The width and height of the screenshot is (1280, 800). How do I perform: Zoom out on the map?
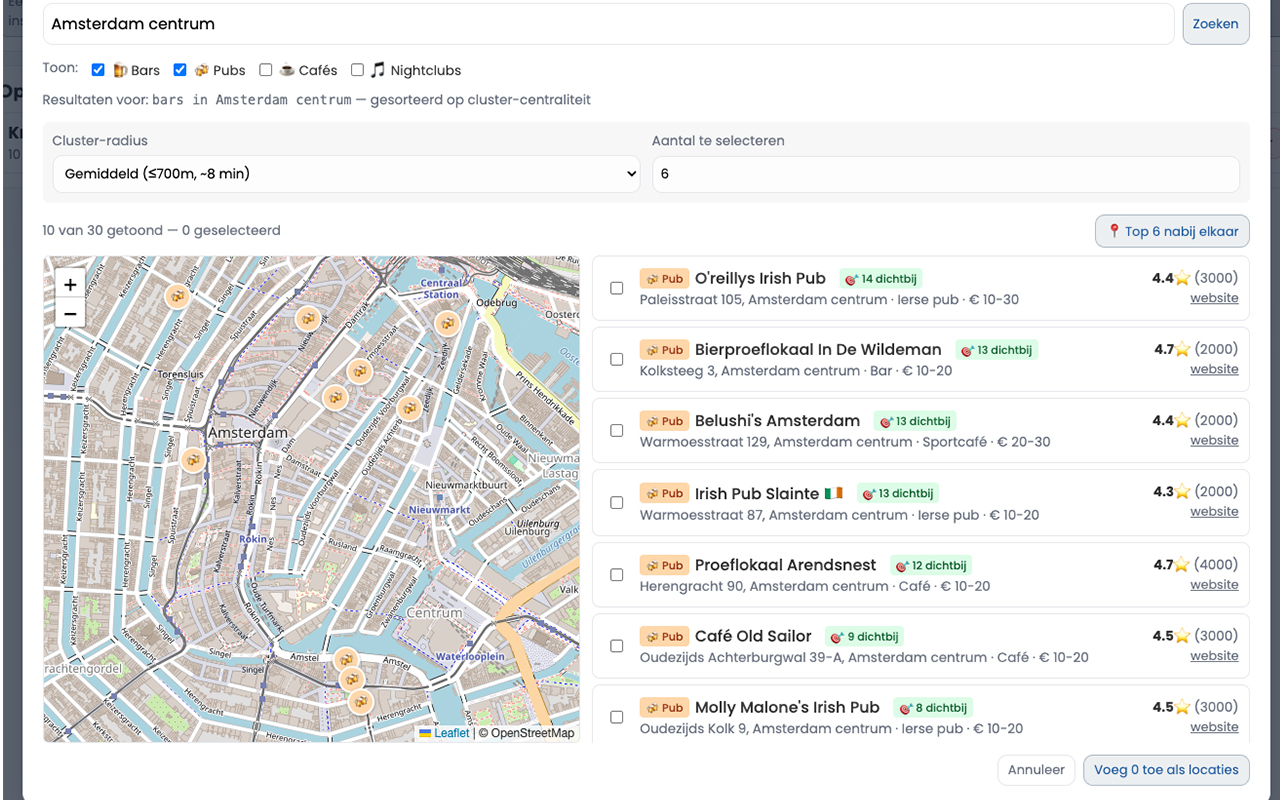pos(70,313)
